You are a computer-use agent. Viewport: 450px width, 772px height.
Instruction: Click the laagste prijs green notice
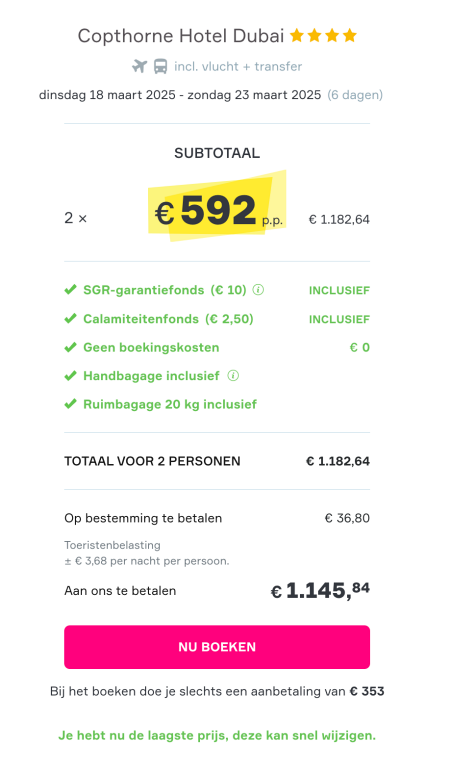point(217,736)
